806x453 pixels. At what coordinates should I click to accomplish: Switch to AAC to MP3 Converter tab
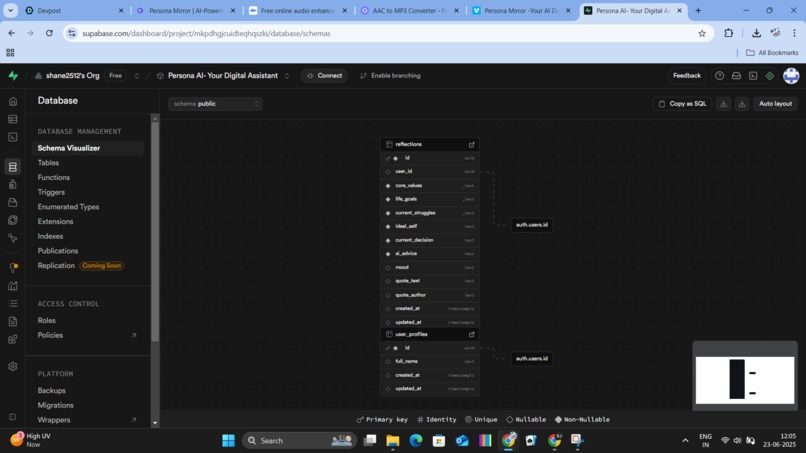pos(409,10)
